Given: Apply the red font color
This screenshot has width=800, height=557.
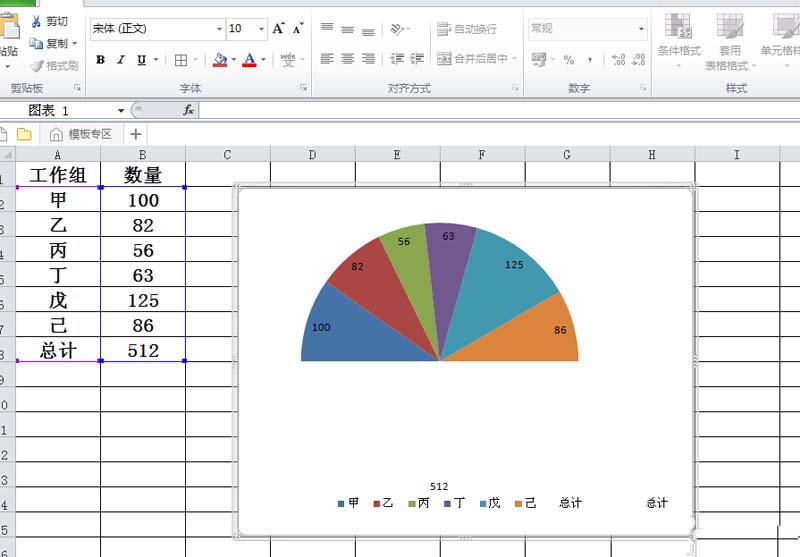Looking at the screenshot, I should [249, 60].
